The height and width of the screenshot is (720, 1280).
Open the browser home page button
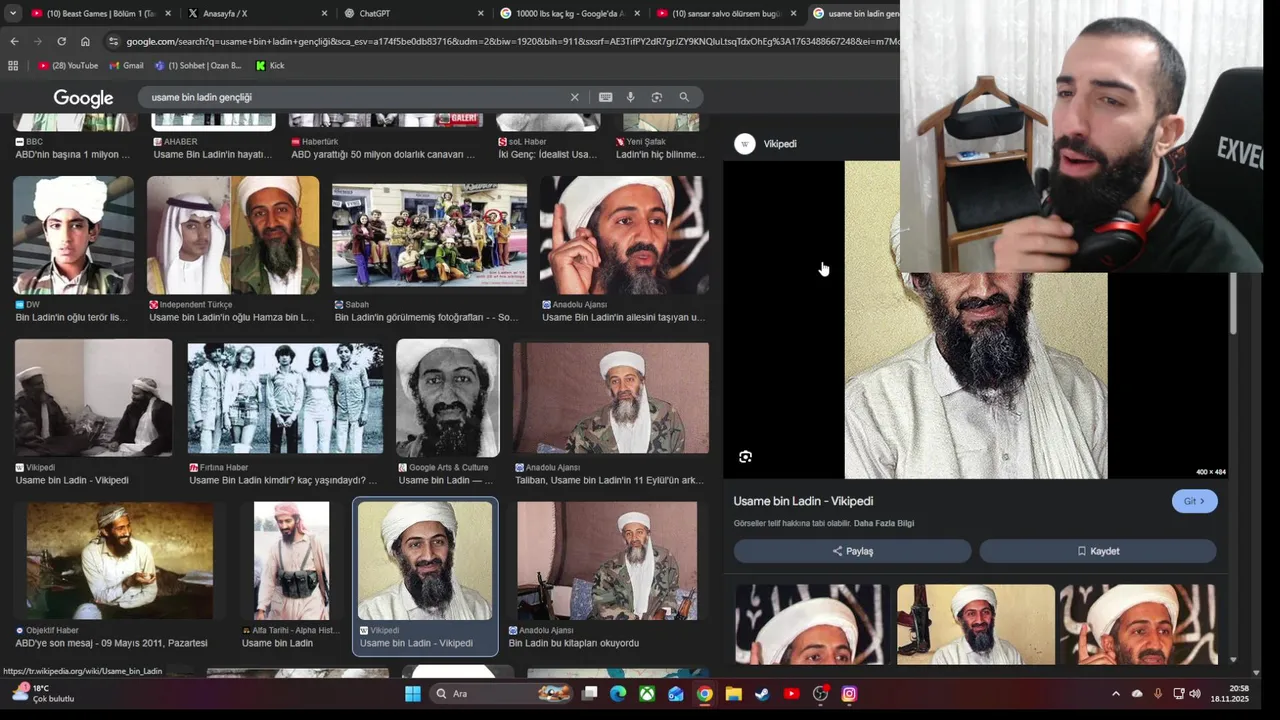pyautogui.click(x=85, y=41)
